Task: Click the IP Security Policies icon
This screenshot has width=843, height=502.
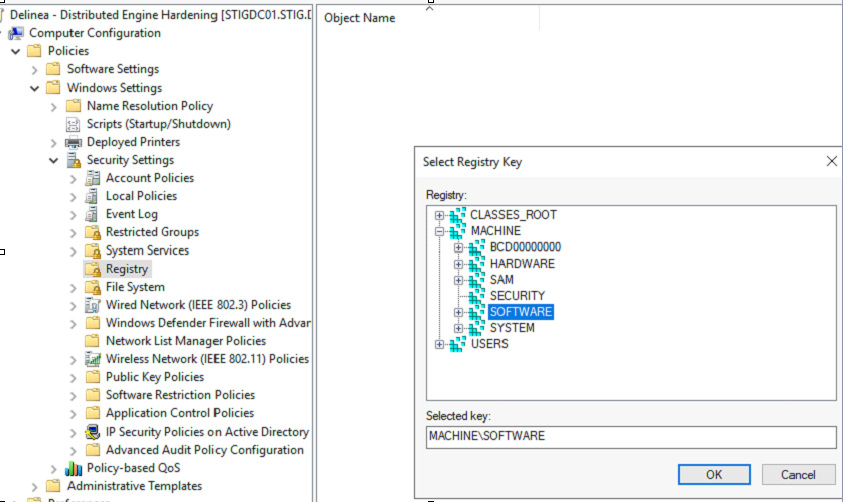Action: pos(93,432)
